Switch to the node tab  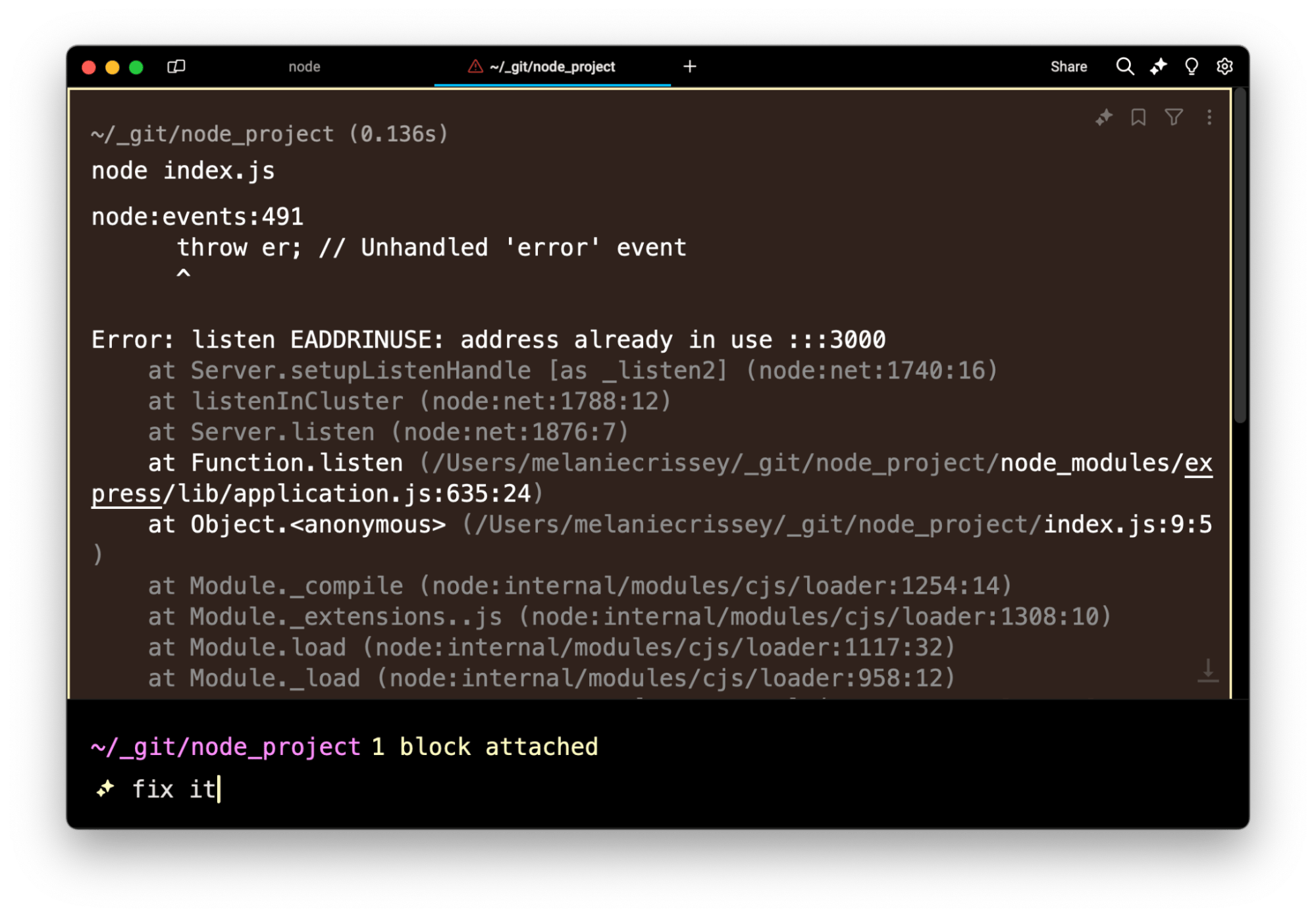[304, 66]
